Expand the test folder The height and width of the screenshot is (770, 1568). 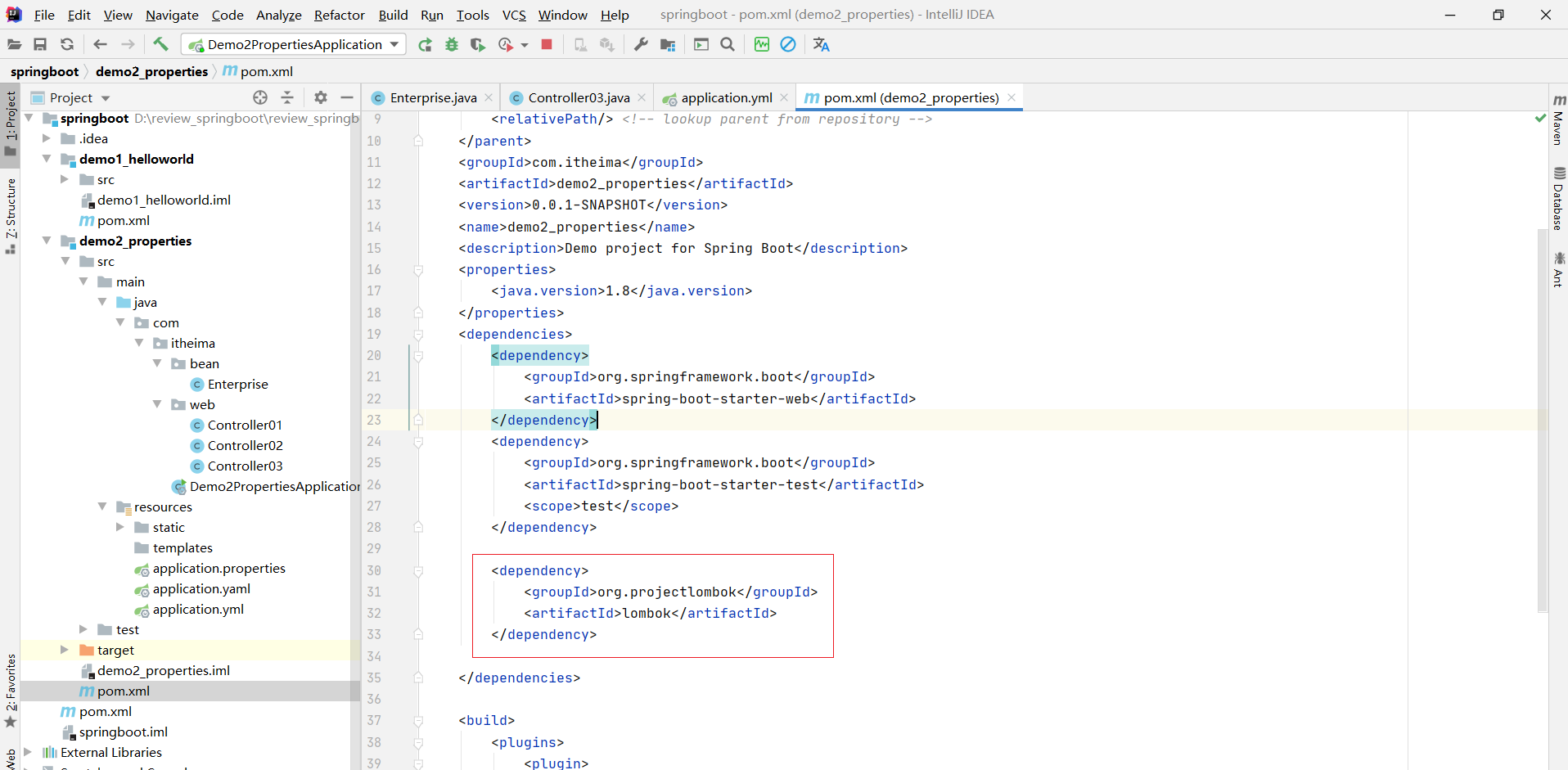click(x=83, y=629)
